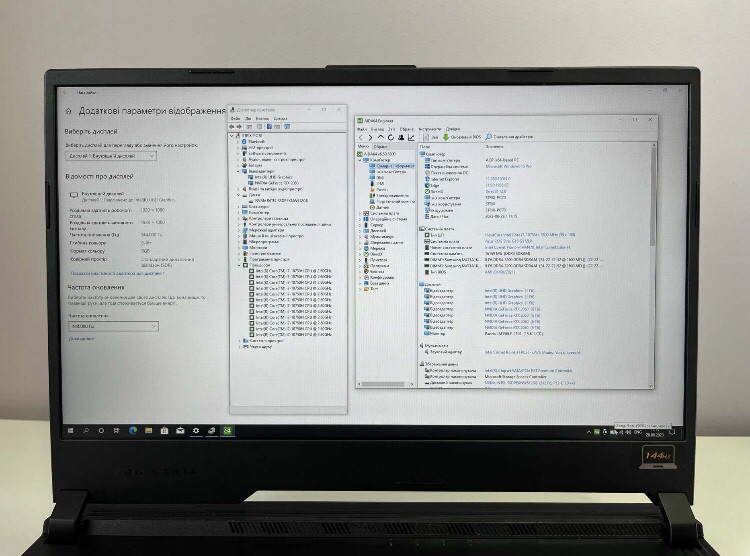The width and height of the screenshot is (750, 556).
Task: Click the Windows Start button
Action: [72, 429]
